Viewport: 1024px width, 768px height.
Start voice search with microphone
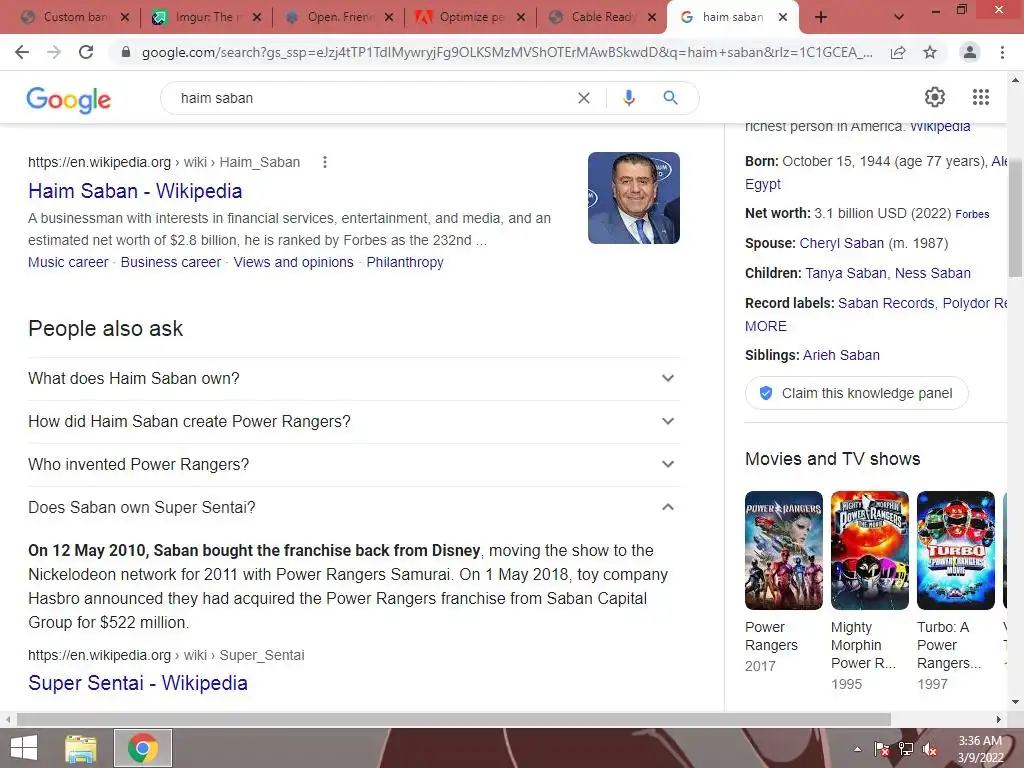629,98
